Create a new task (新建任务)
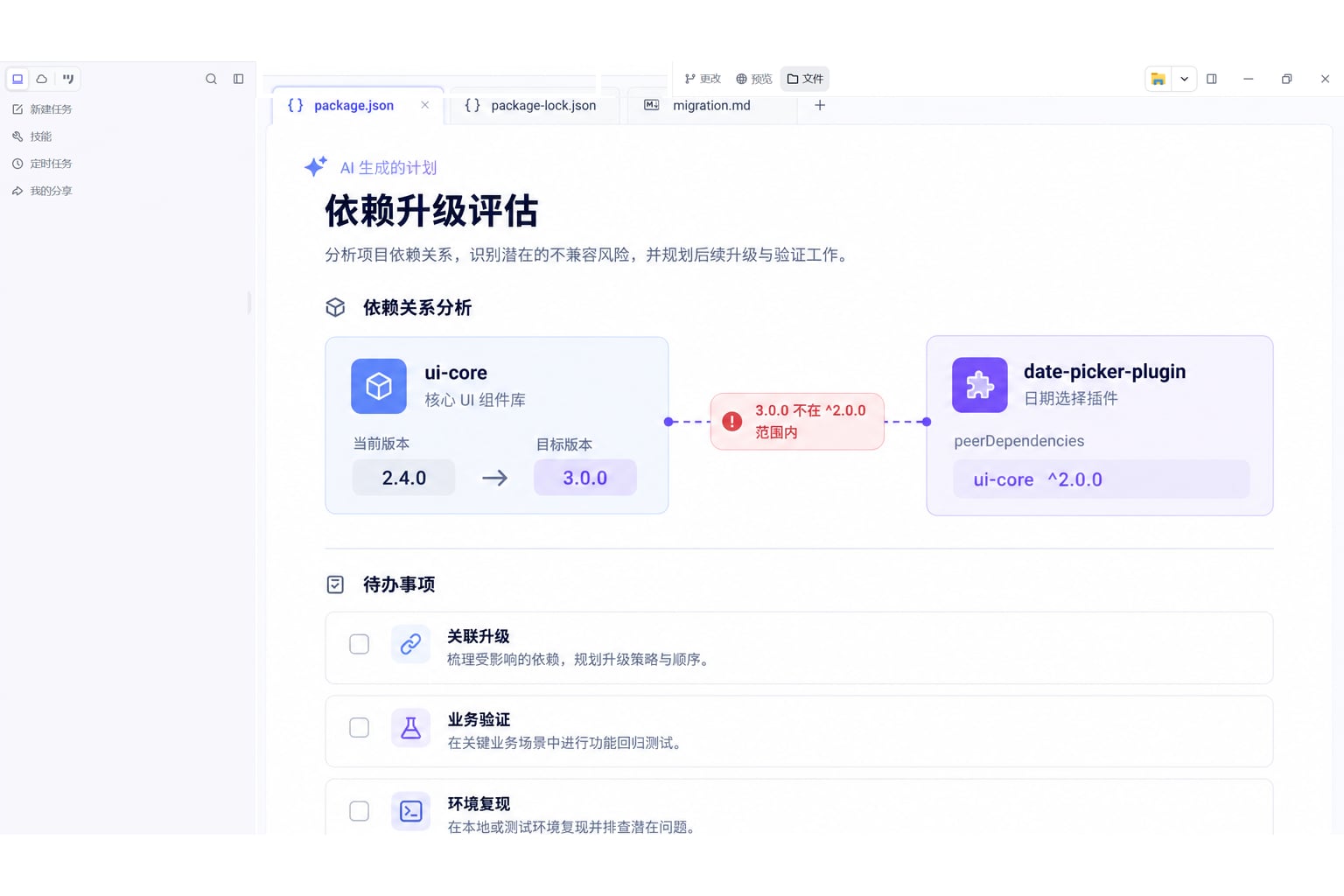 (x=42, y=109)
